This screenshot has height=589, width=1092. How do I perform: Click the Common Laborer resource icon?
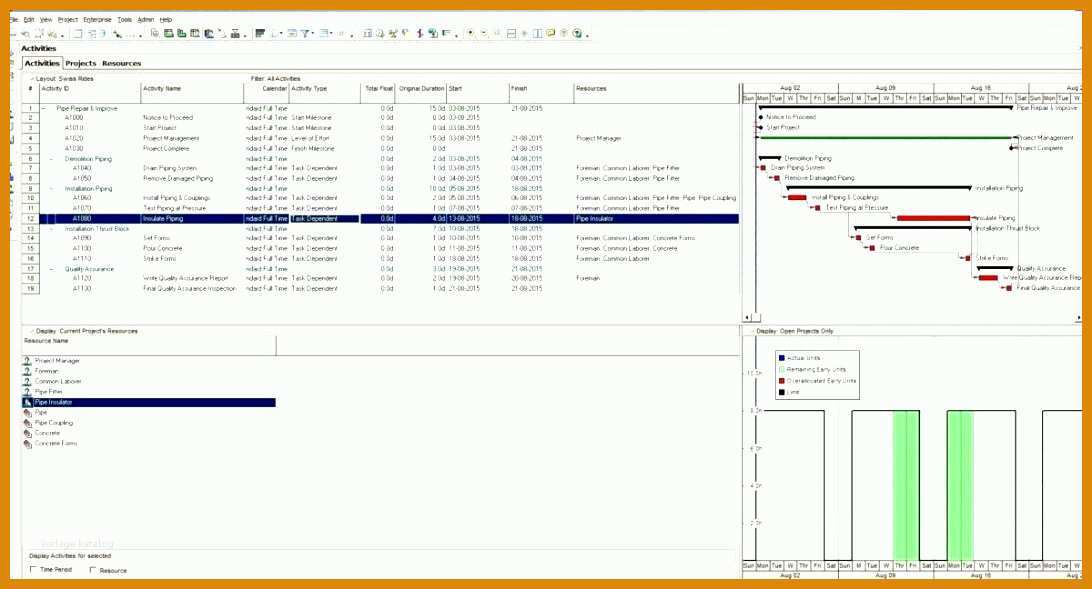point(27,382)
